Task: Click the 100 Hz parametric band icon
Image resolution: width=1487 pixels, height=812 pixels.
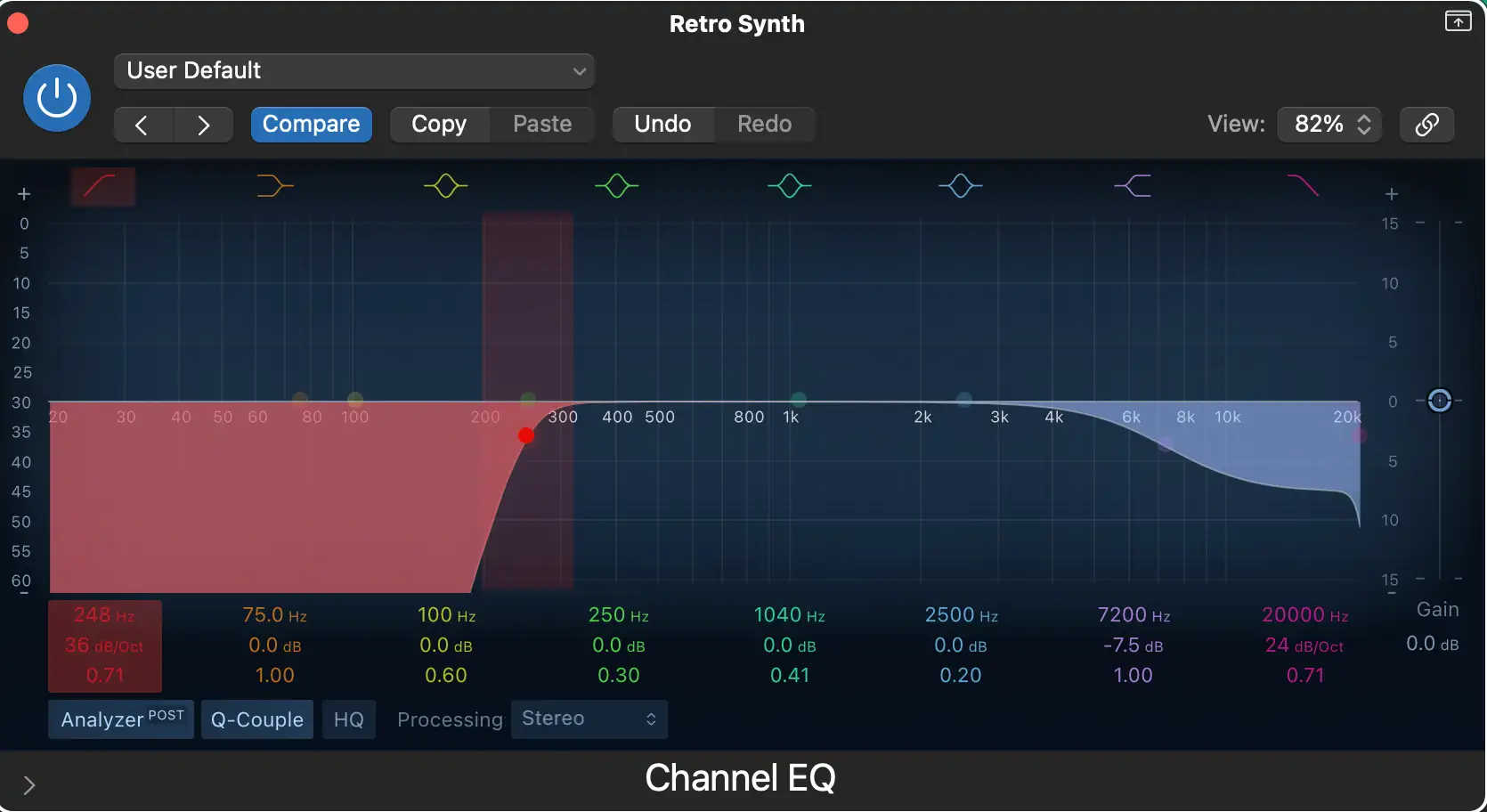Action: coord(446,186)
